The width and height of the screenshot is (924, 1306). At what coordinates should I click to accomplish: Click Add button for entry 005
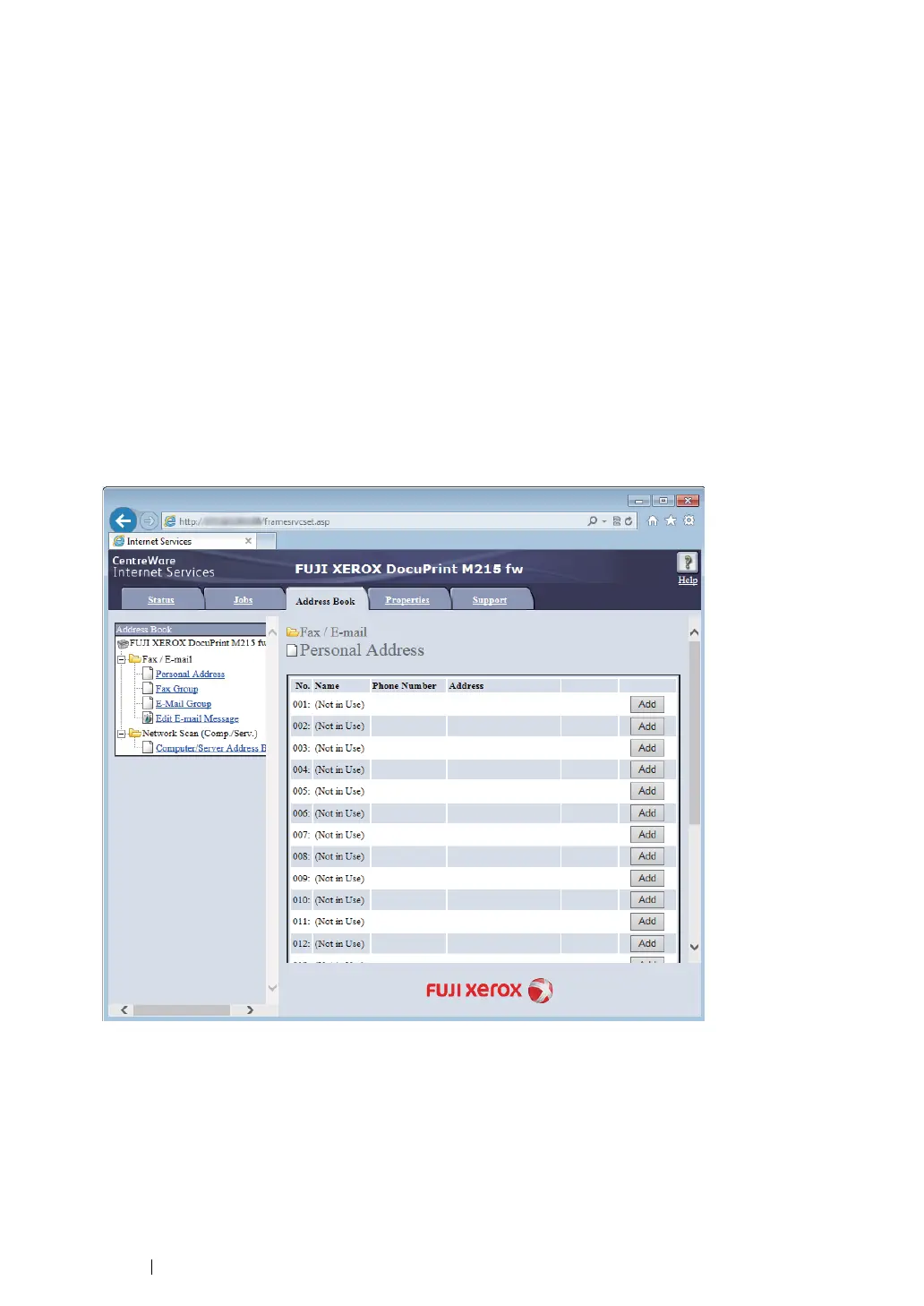click(x=647, y=791)
